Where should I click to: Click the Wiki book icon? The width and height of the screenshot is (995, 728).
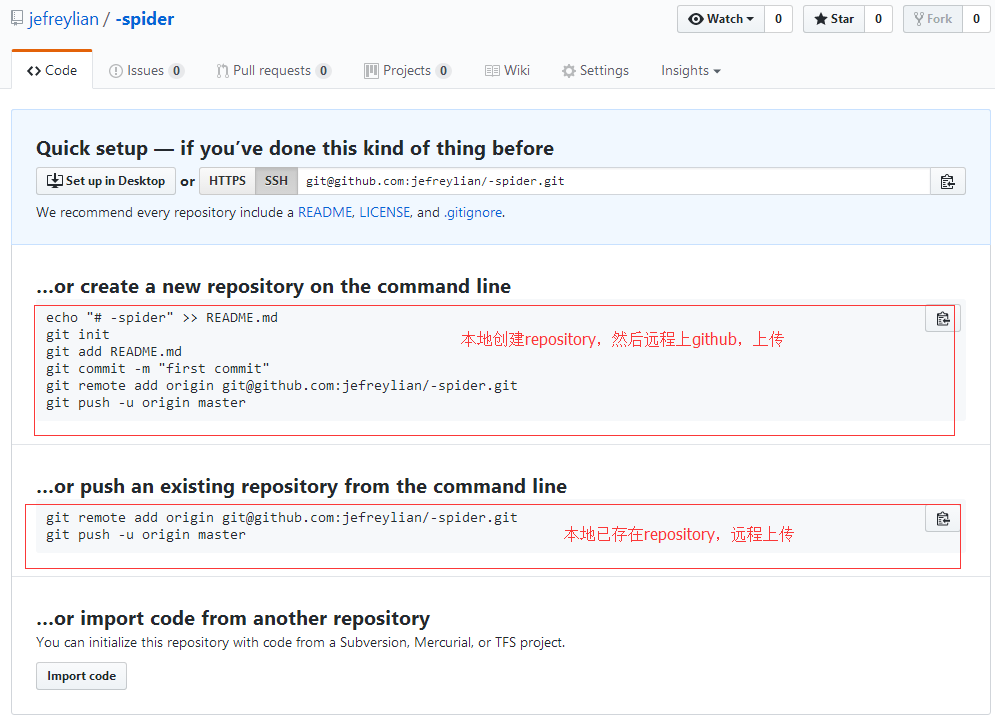click(x=492, y=71)
